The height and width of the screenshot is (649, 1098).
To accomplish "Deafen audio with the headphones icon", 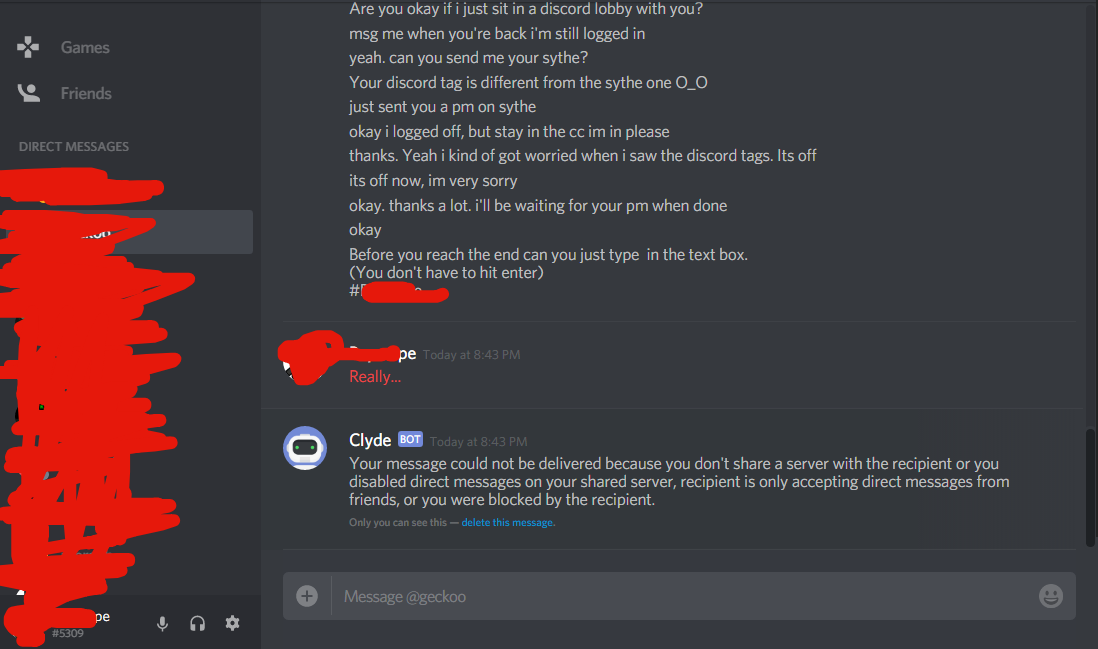I will [197, 623].
